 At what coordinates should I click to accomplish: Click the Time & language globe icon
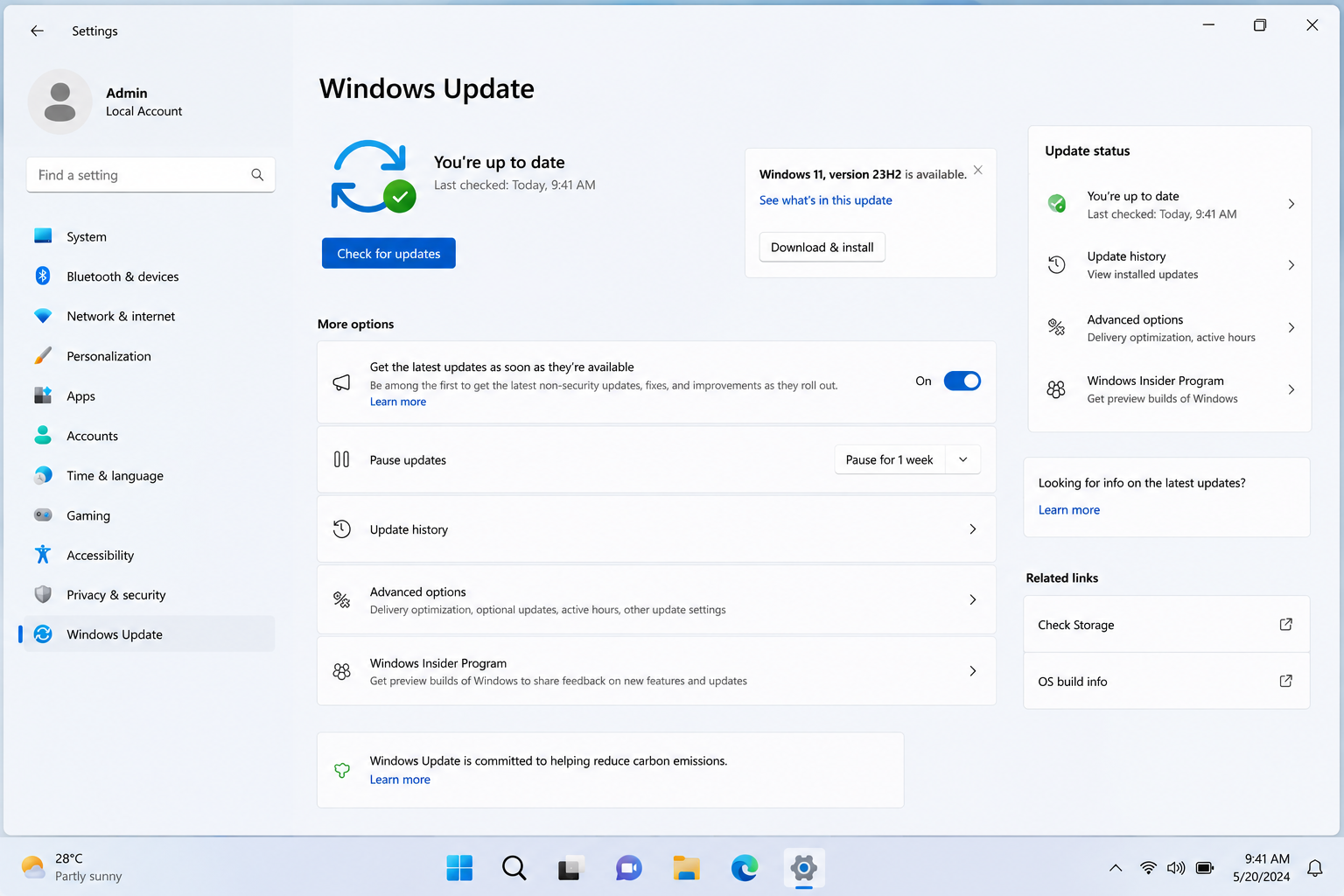point(43,475)
